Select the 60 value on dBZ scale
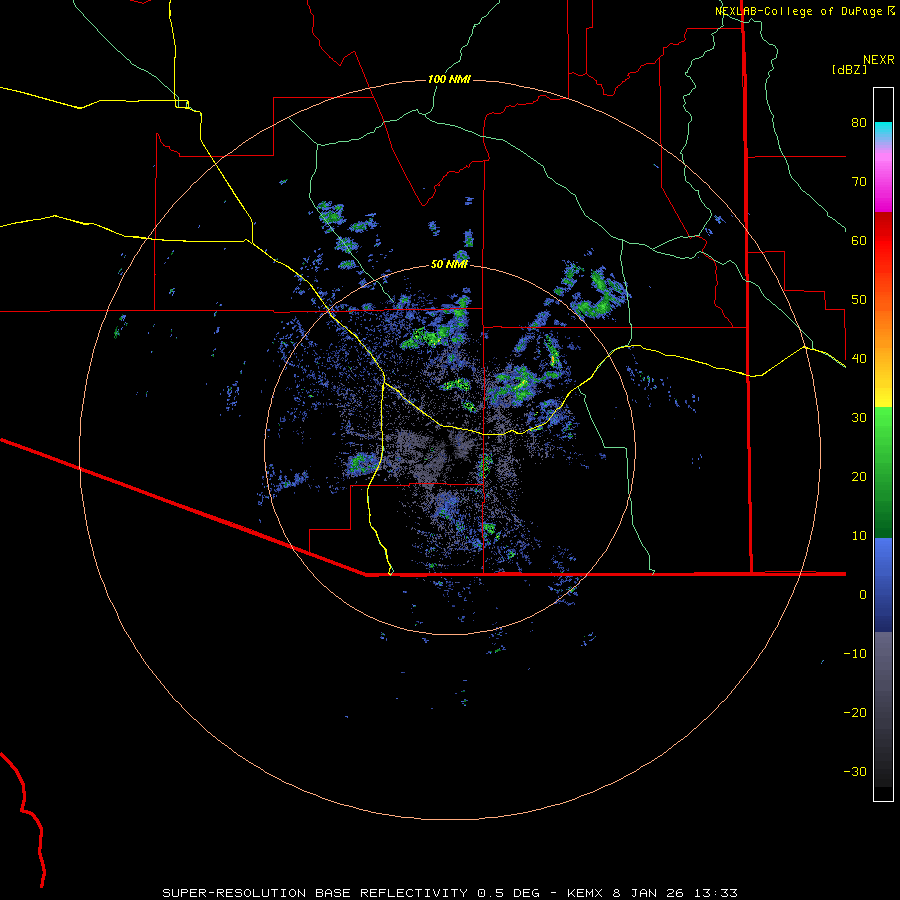The image size is (900, 900). pos(859,240)
